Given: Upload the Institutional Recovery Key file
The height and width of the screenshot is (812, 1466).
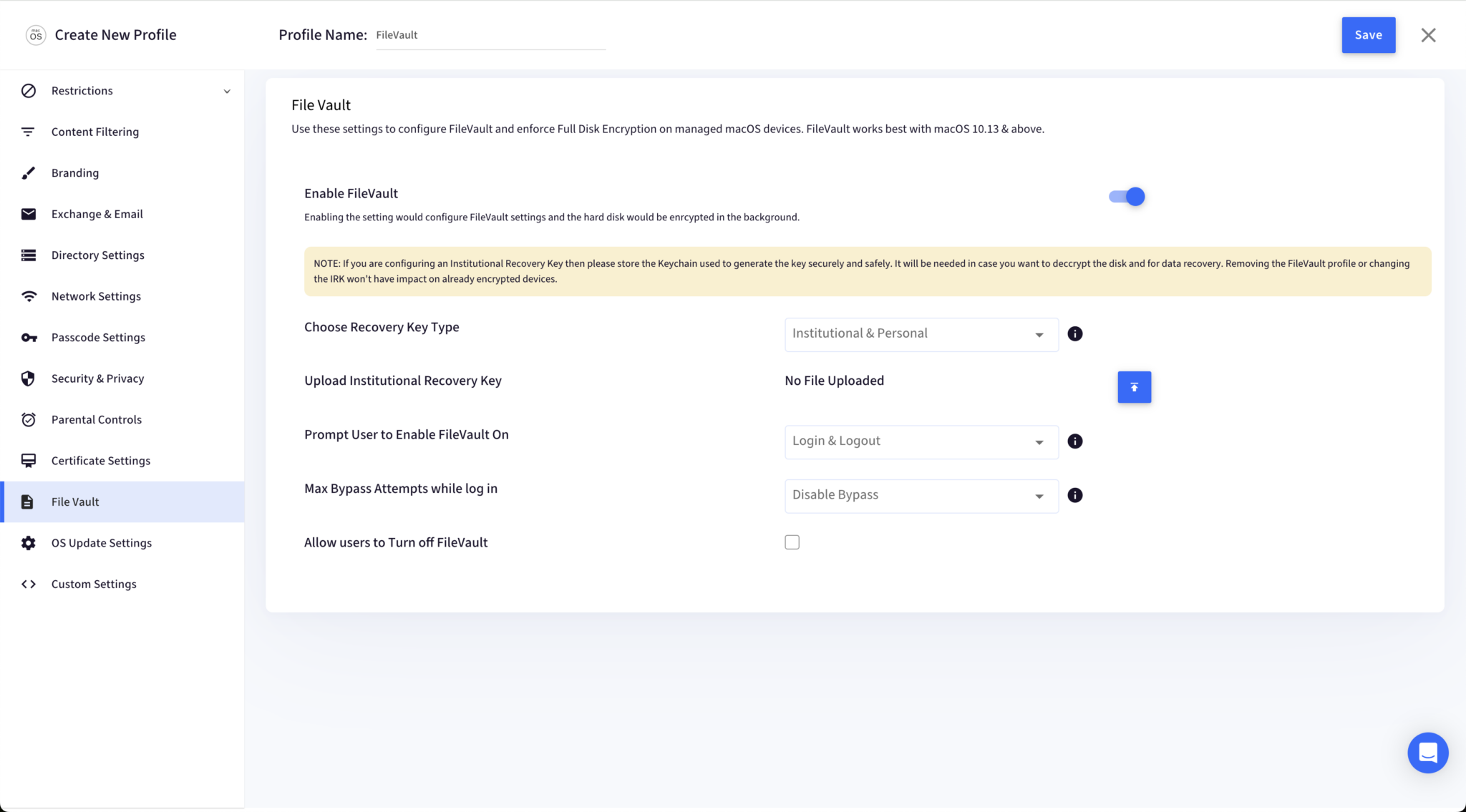Looking at the screenshot, I should coord(1135,387).
